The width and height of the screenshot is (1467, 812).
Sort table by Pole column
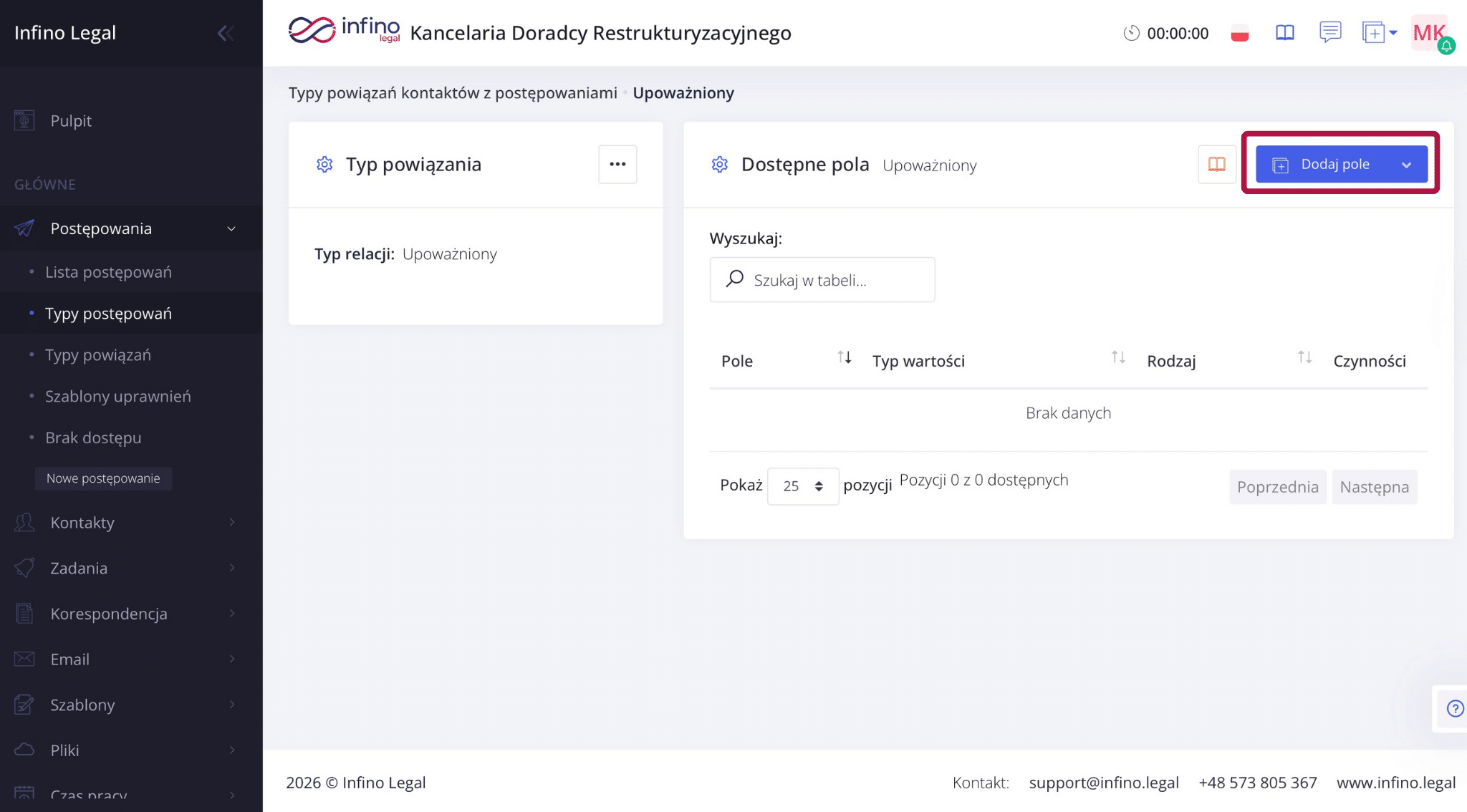(845, 357)
